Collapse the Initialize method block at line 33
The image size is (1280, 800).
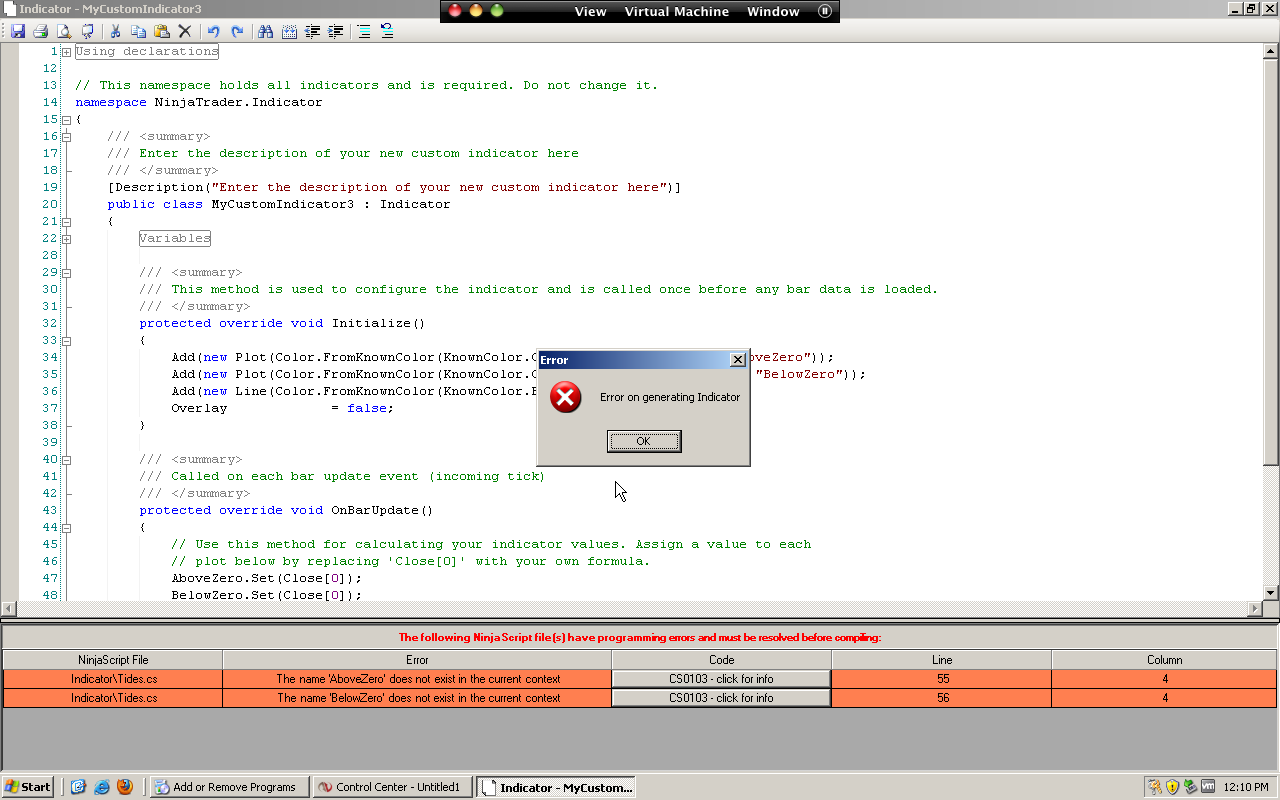[66, 341]
